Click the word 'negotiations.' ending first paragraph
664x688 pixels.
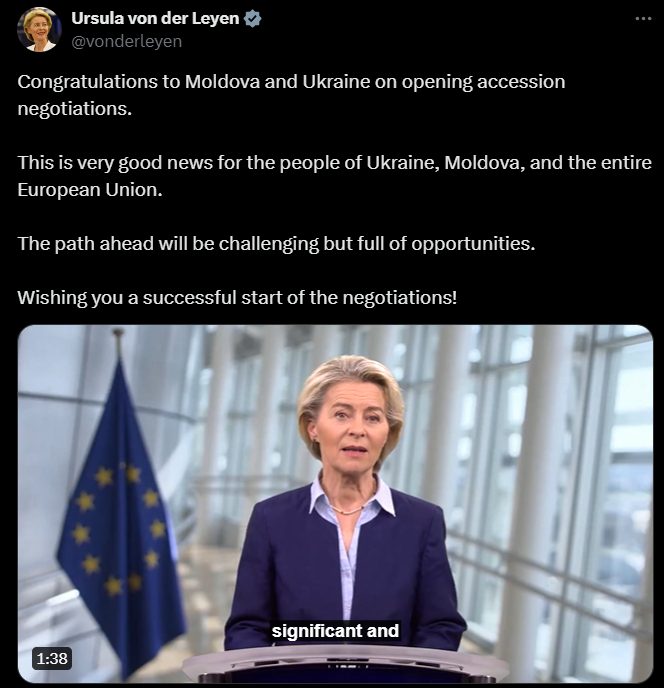click(x=75, y=109)
